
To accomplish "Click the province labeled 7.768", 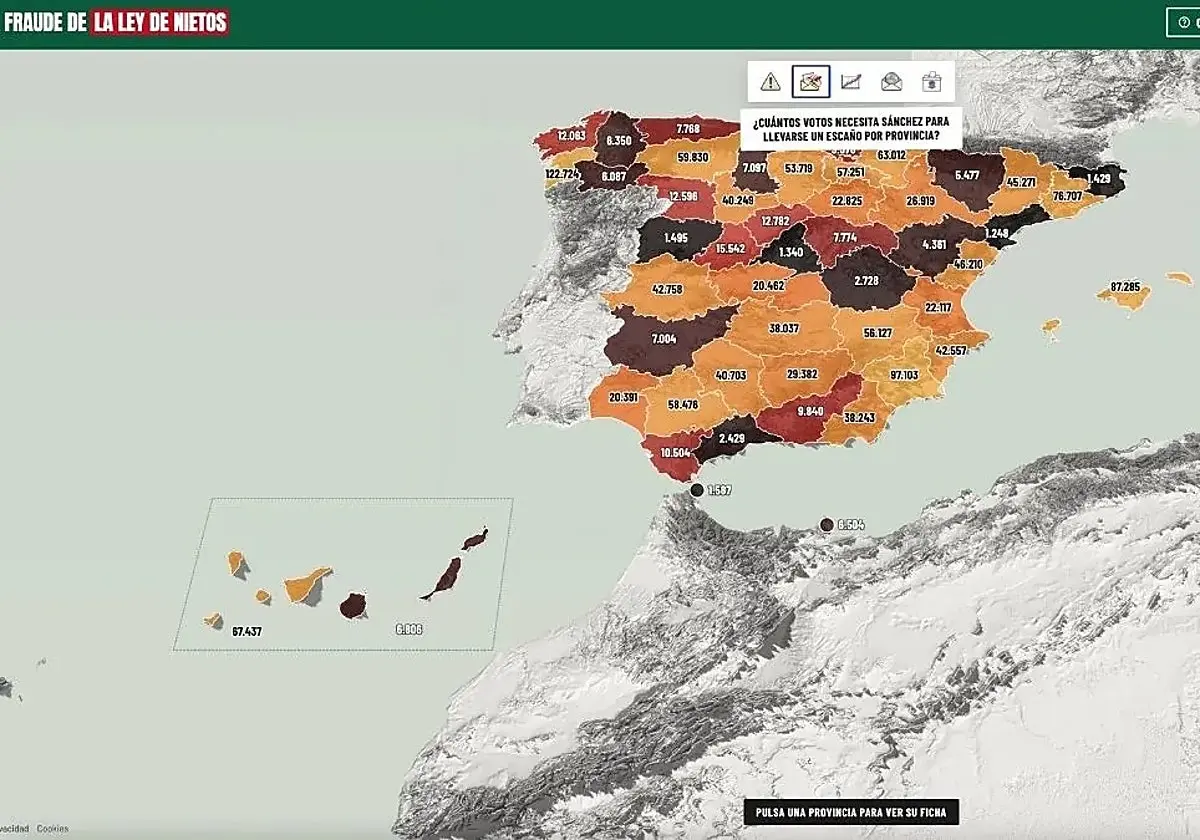I will point(688,129).
